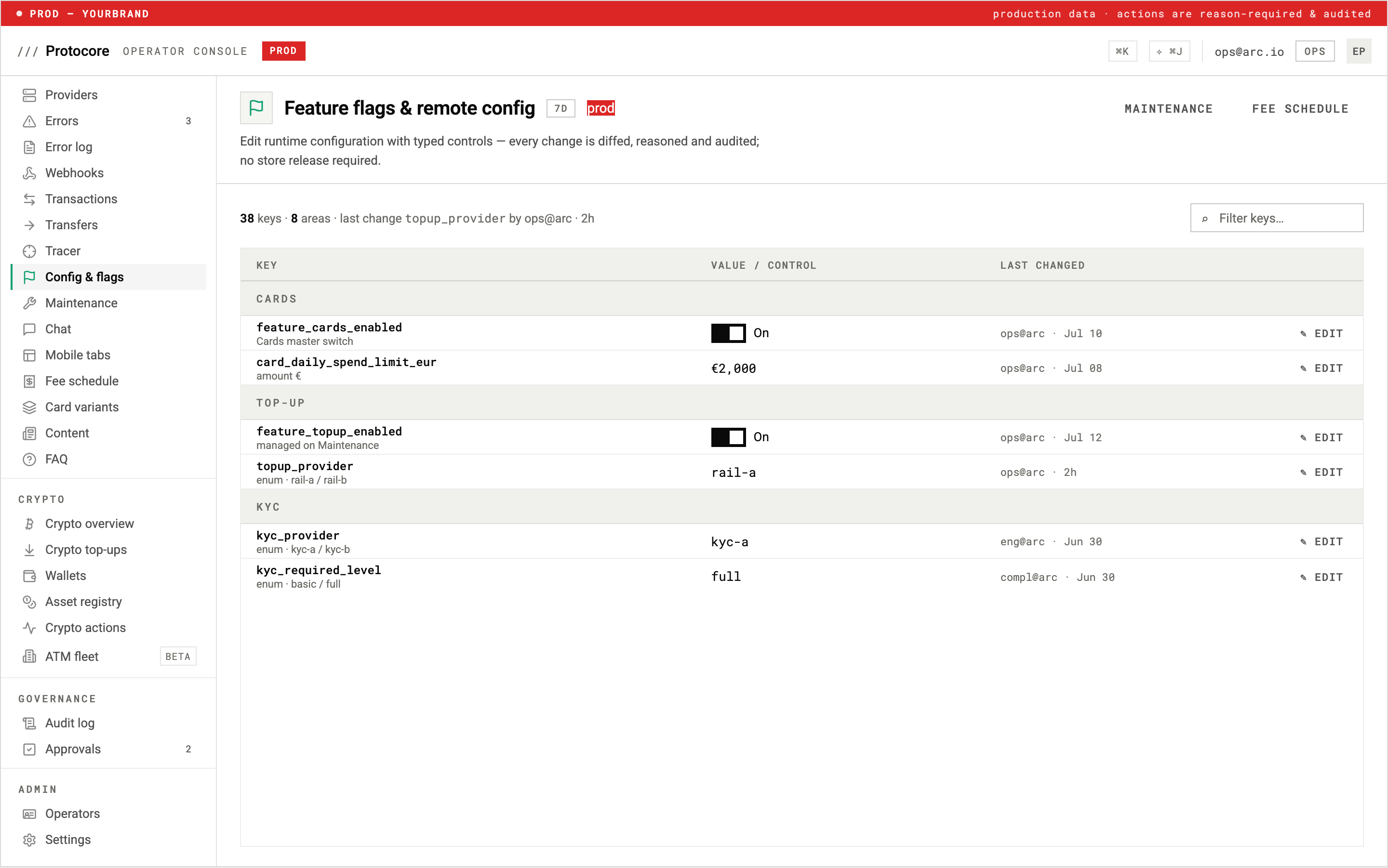1388x868 pixels.
Task: Click the ATM fleet building icon
Action: pos(29,656)
